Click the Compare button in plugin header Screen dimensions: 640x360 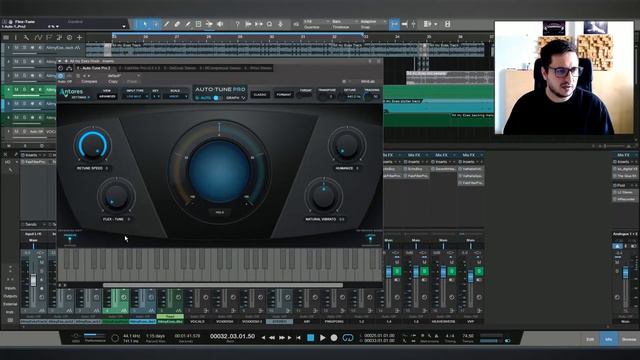pyautogui.click(x=89, y=82)
